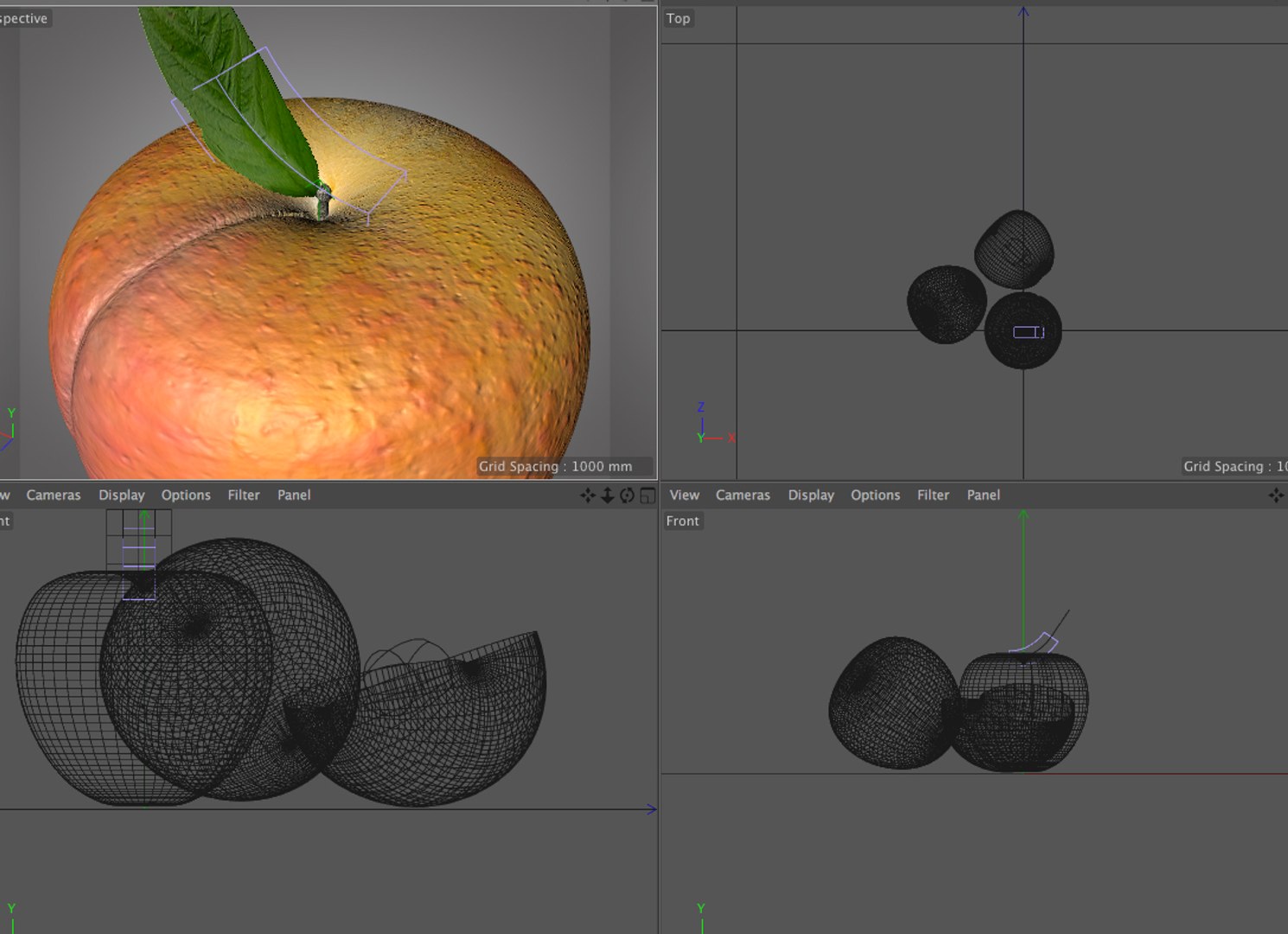Click the pan view icon beside the Panel menu
The image size is (1288, 934).
tap(588, 496)
